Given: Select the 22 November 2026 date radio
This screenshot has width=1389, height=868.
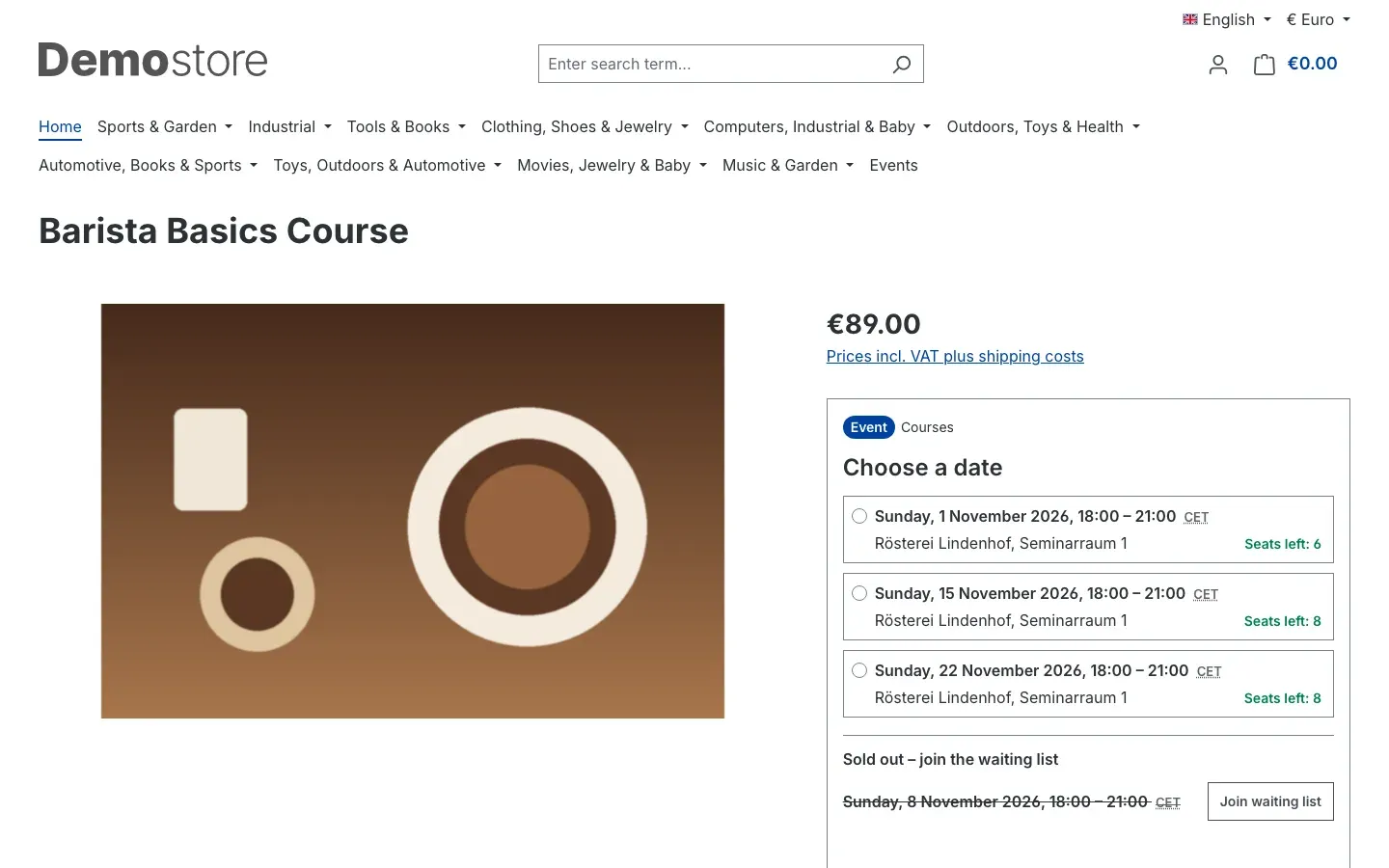Looking at the screenshot, I should [859, 670].
